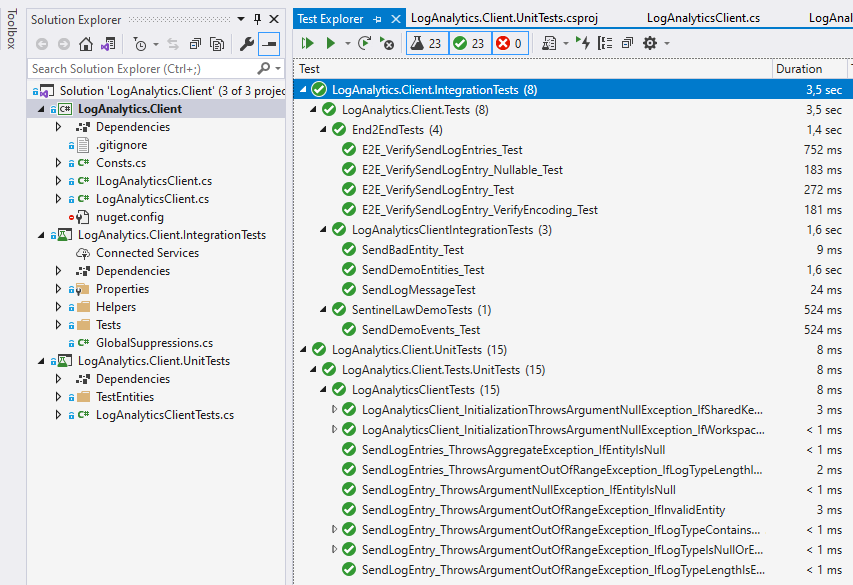Collapse the End2EndTests group
This screenshot has width=853, height=585.
(324, 130)
